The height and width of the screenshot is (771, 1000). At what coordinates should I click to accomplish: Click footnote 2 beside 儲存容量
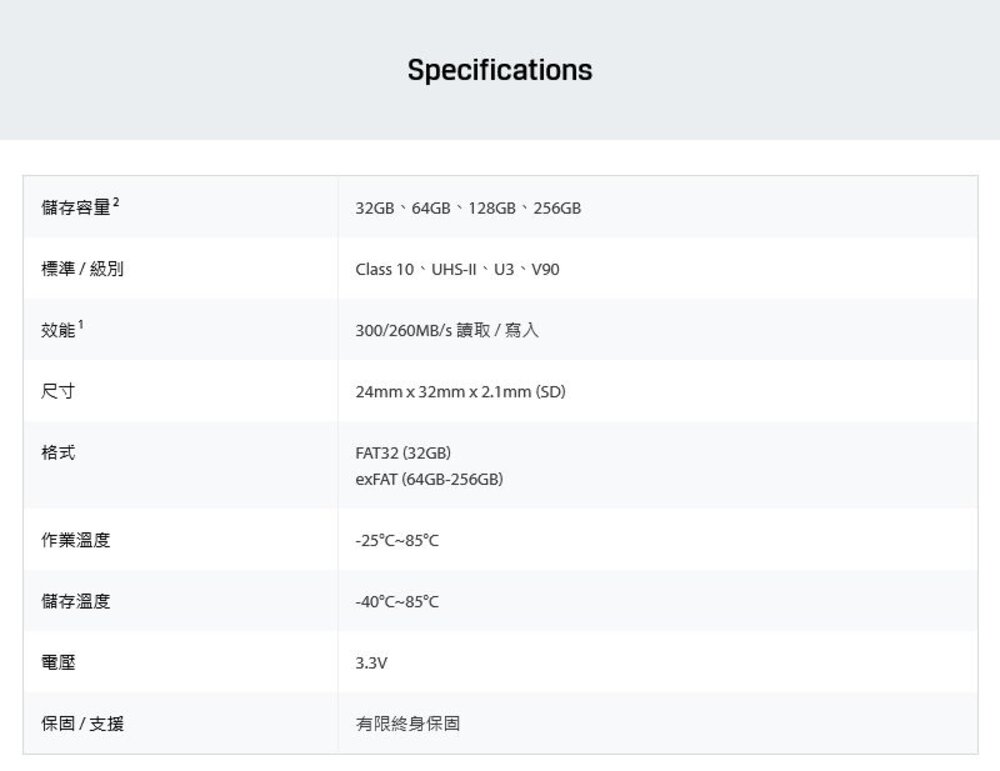[116, 202]
